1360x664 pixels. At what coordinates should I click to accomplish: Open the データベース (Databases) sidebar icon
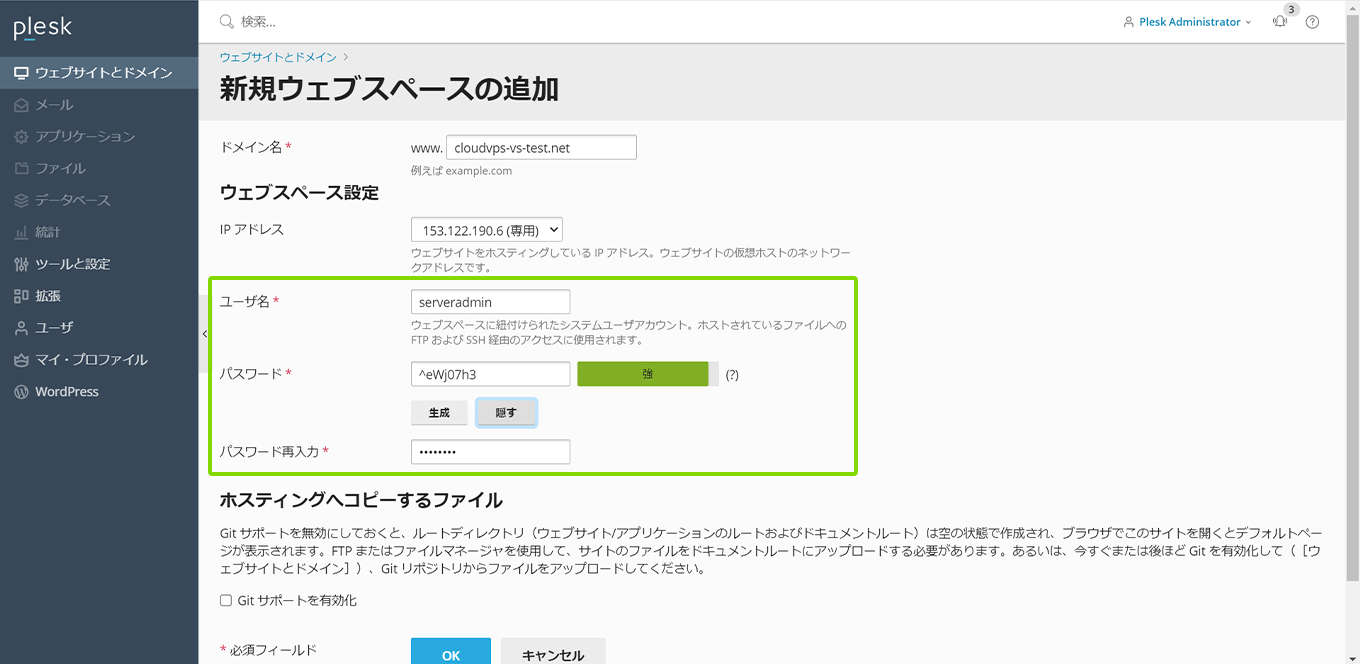coord(21,200)
